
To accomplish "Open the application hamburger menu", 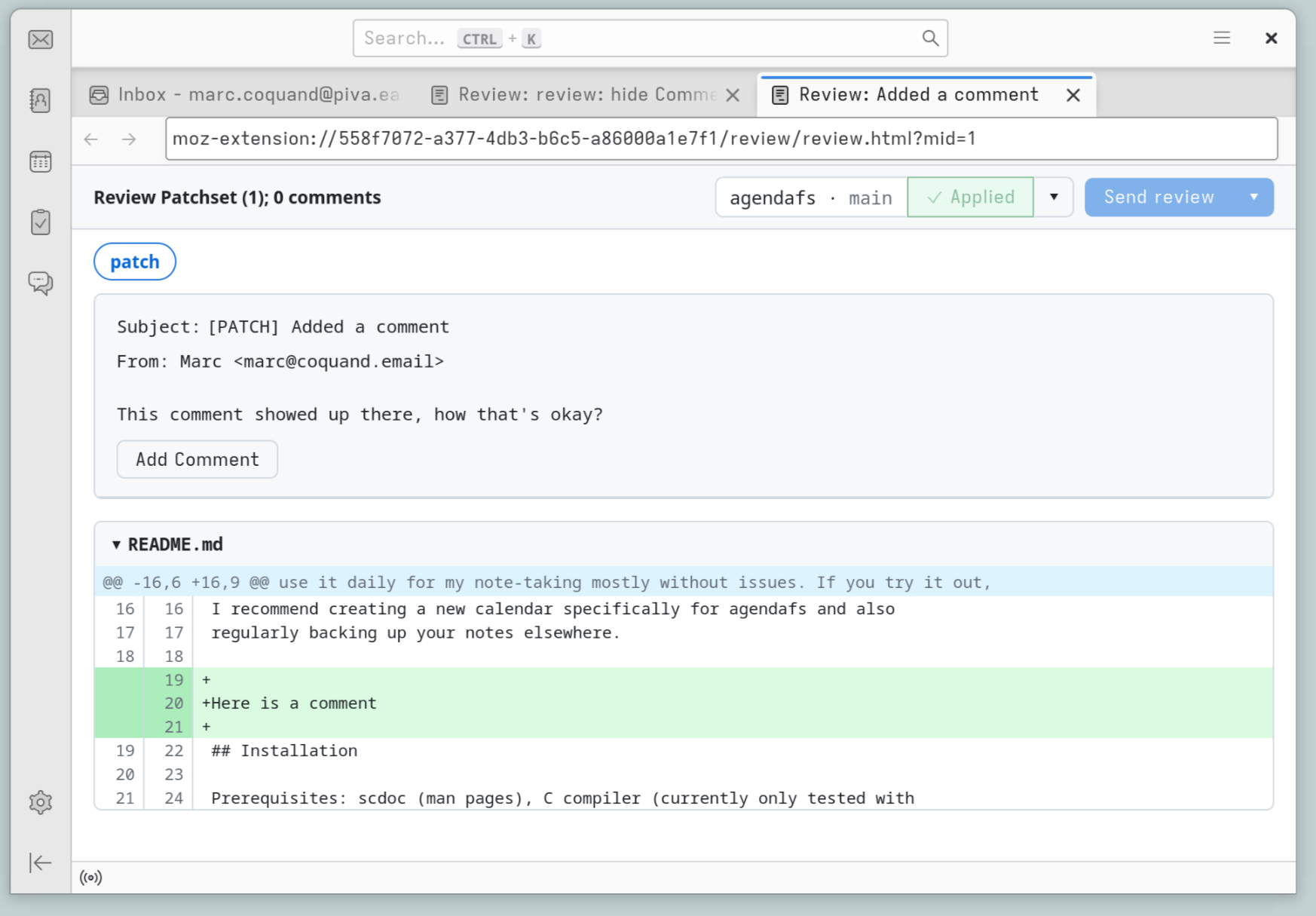I will pos(1222,38).
